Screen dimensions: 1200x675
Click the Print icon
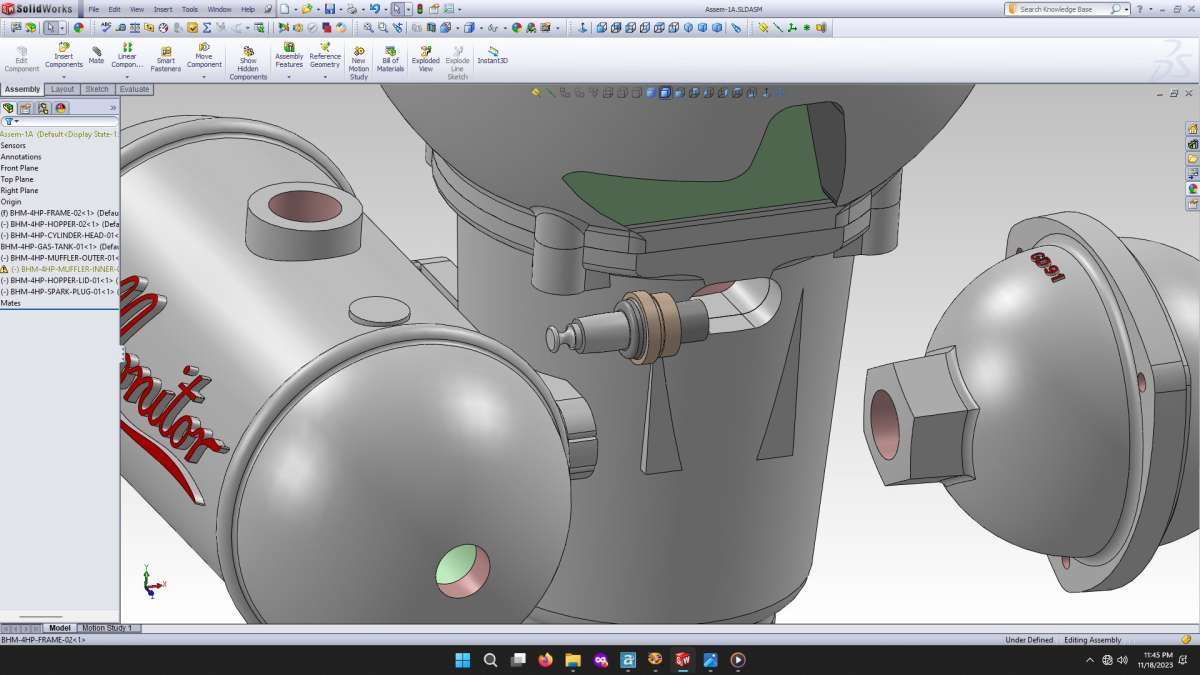(351, 9)
